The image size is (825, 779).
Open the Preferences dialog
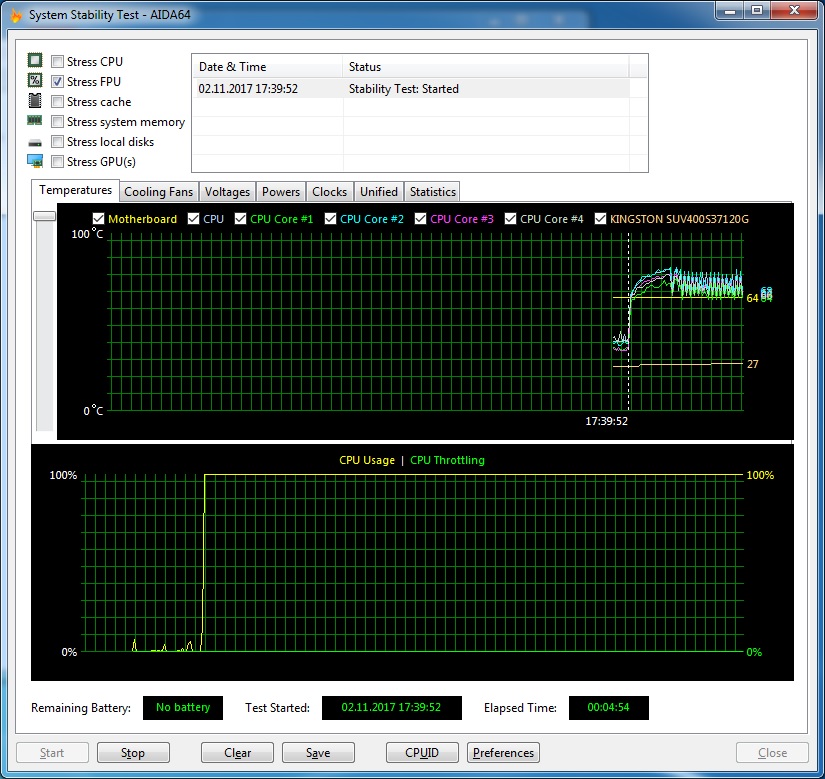coord(504,753)
